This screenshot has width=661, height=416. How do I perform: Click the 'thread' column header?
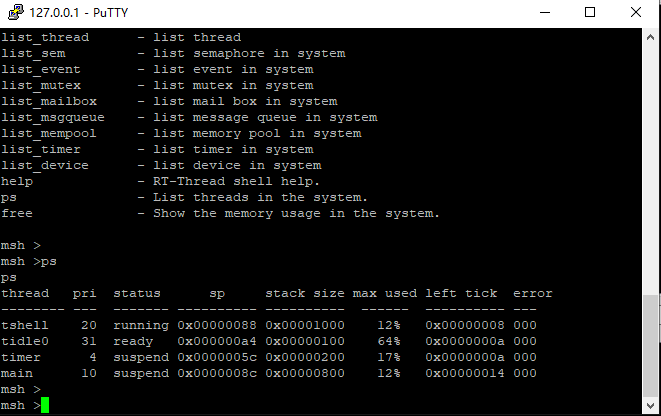[25, 293]
